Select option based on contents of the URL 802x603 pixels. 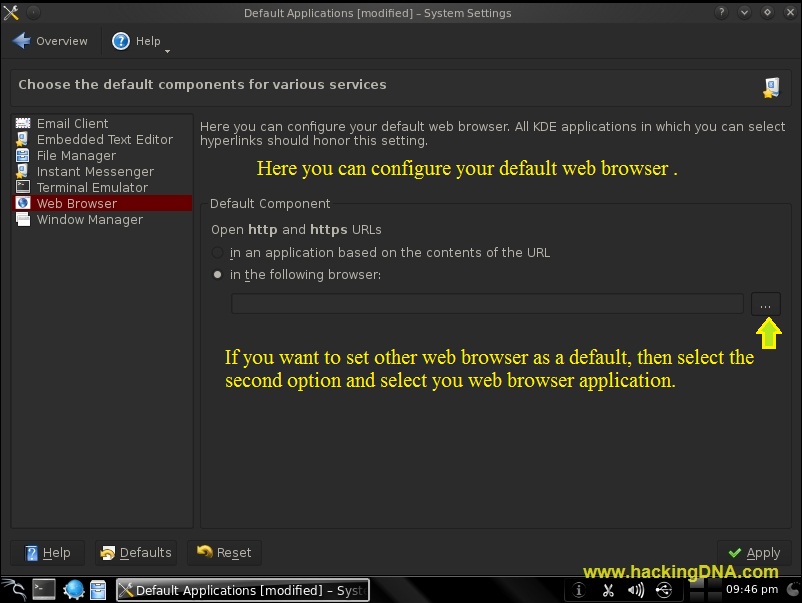(217, 252)
